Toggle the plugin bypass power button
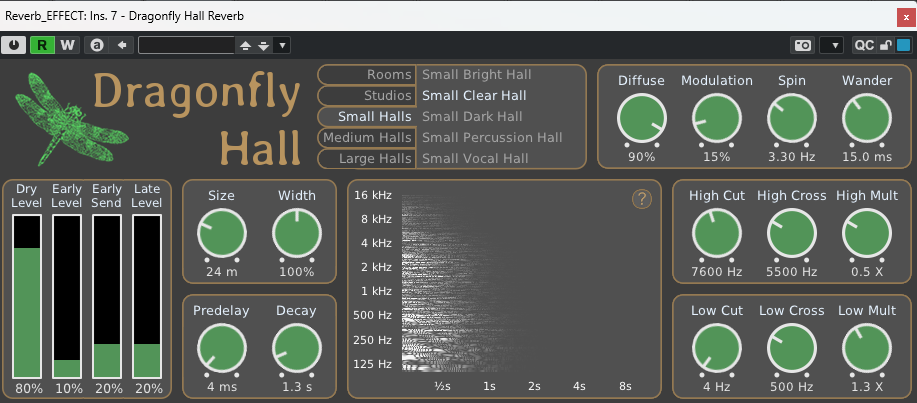 15,44
